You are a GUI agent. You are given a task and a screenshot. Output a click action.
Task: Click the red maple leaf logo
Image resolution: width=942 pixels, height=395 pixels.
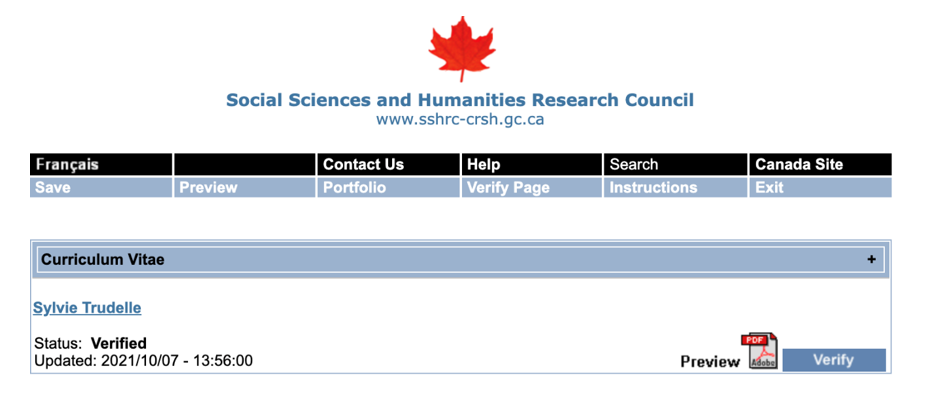[462, 49]
